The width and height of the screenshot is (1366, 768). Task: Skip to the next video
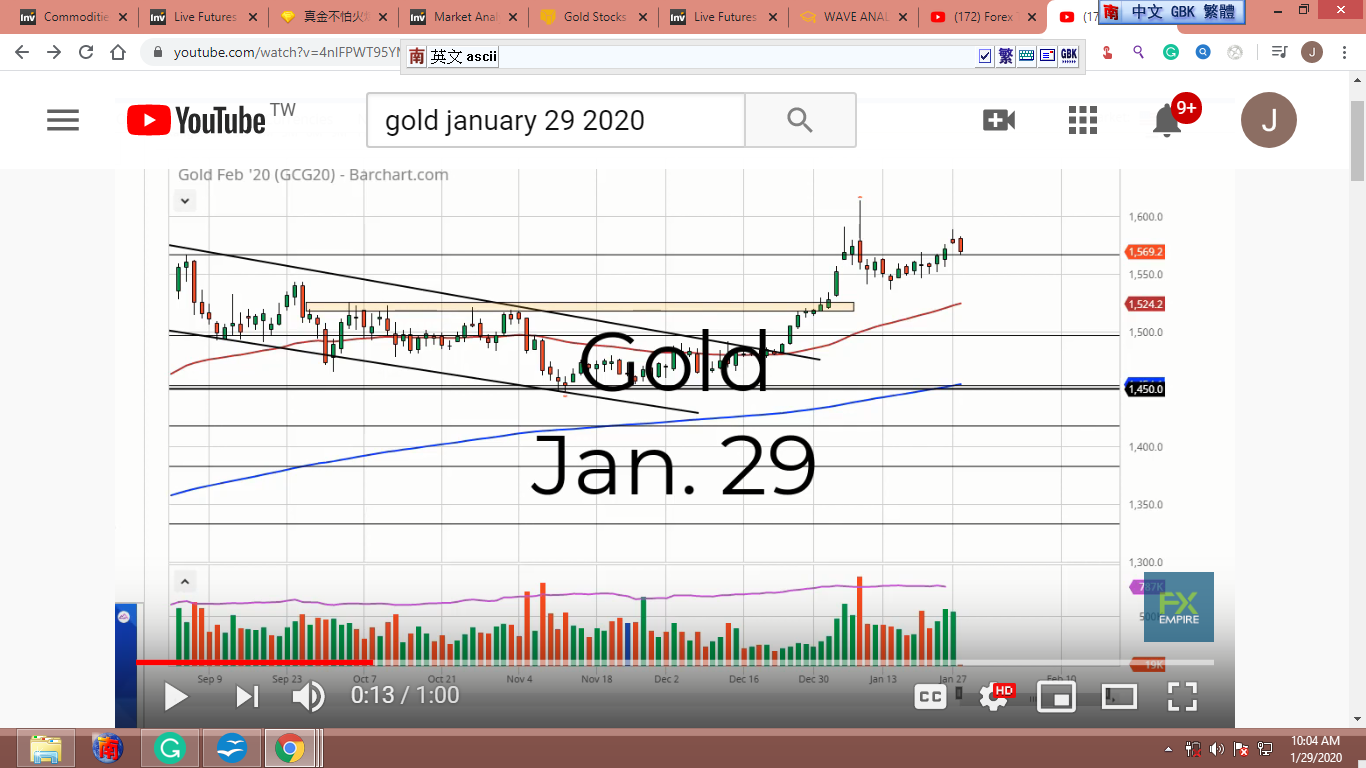pos(247,696)
